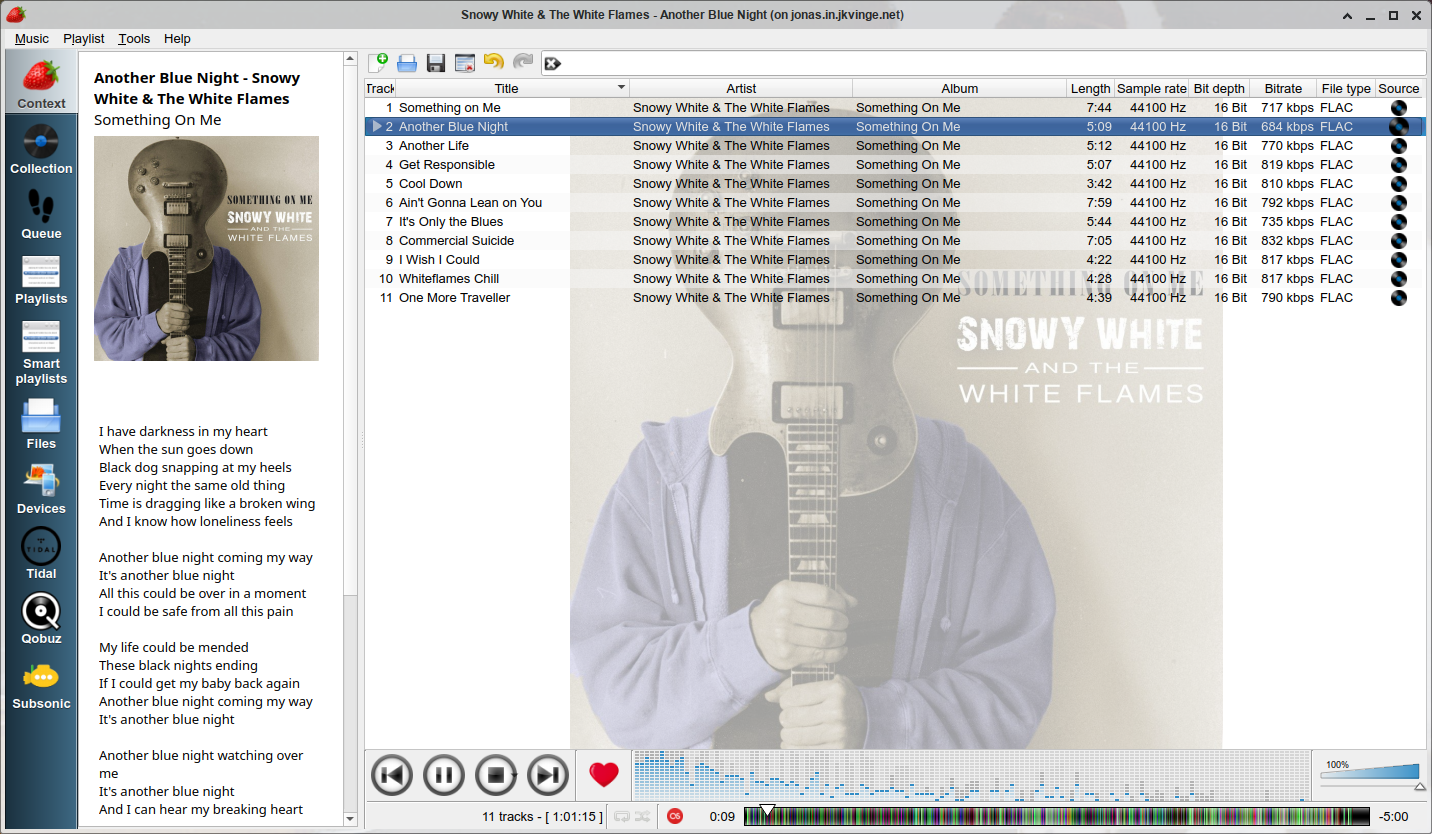Open the Title column sort dropdown
This screenshot has height=834, width=1432.
(621, 88)
